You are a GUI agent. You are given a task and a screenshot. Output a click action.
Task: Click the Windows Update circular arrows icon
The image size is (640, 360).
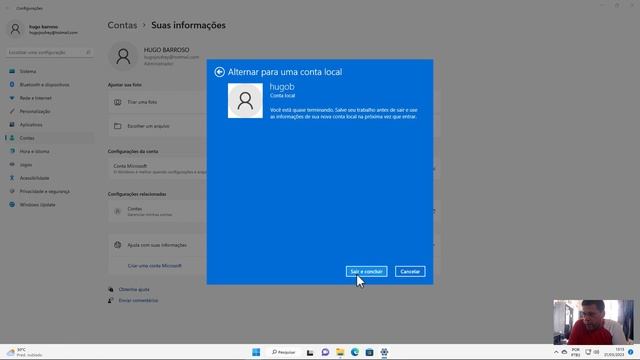click(12, 204)
